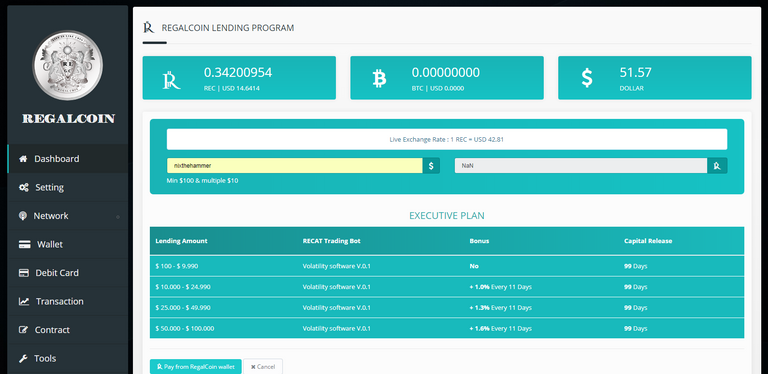Screen dimensions: 768x374
Task: Click the Contract edit icon
Action: [x=23, y=330]
